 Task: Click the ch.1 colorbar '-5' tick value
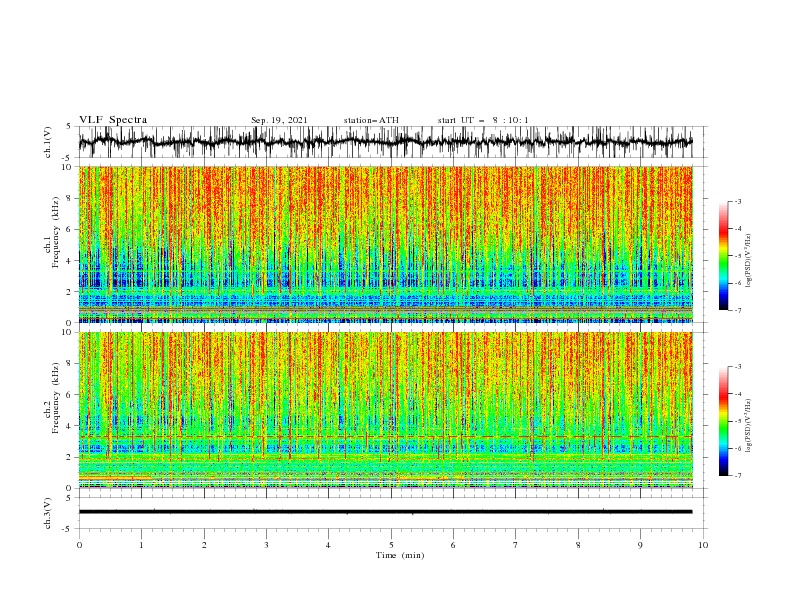tap(737, 256)
